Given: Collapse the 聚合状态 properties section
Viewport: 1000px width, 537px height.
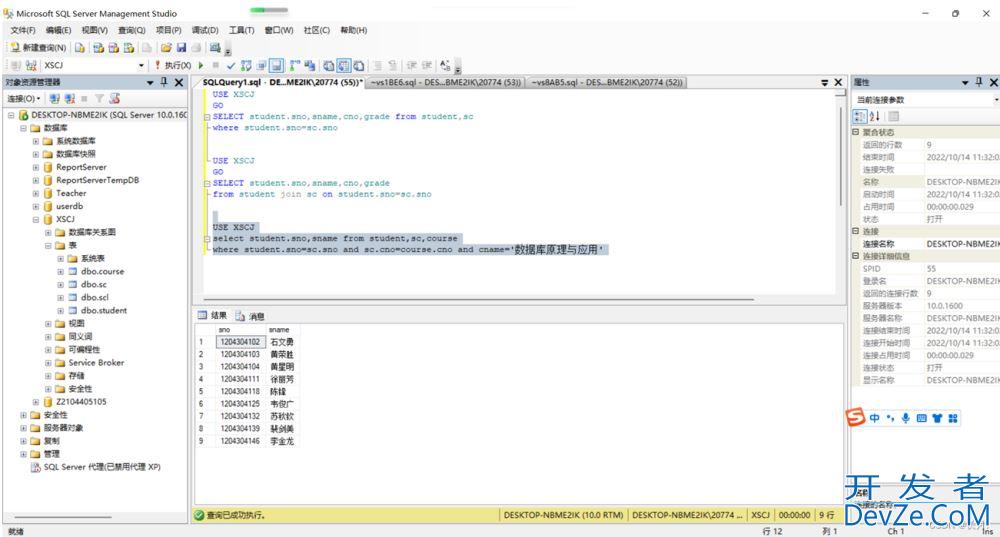Looking at the screenshot, I should point(856,132).
